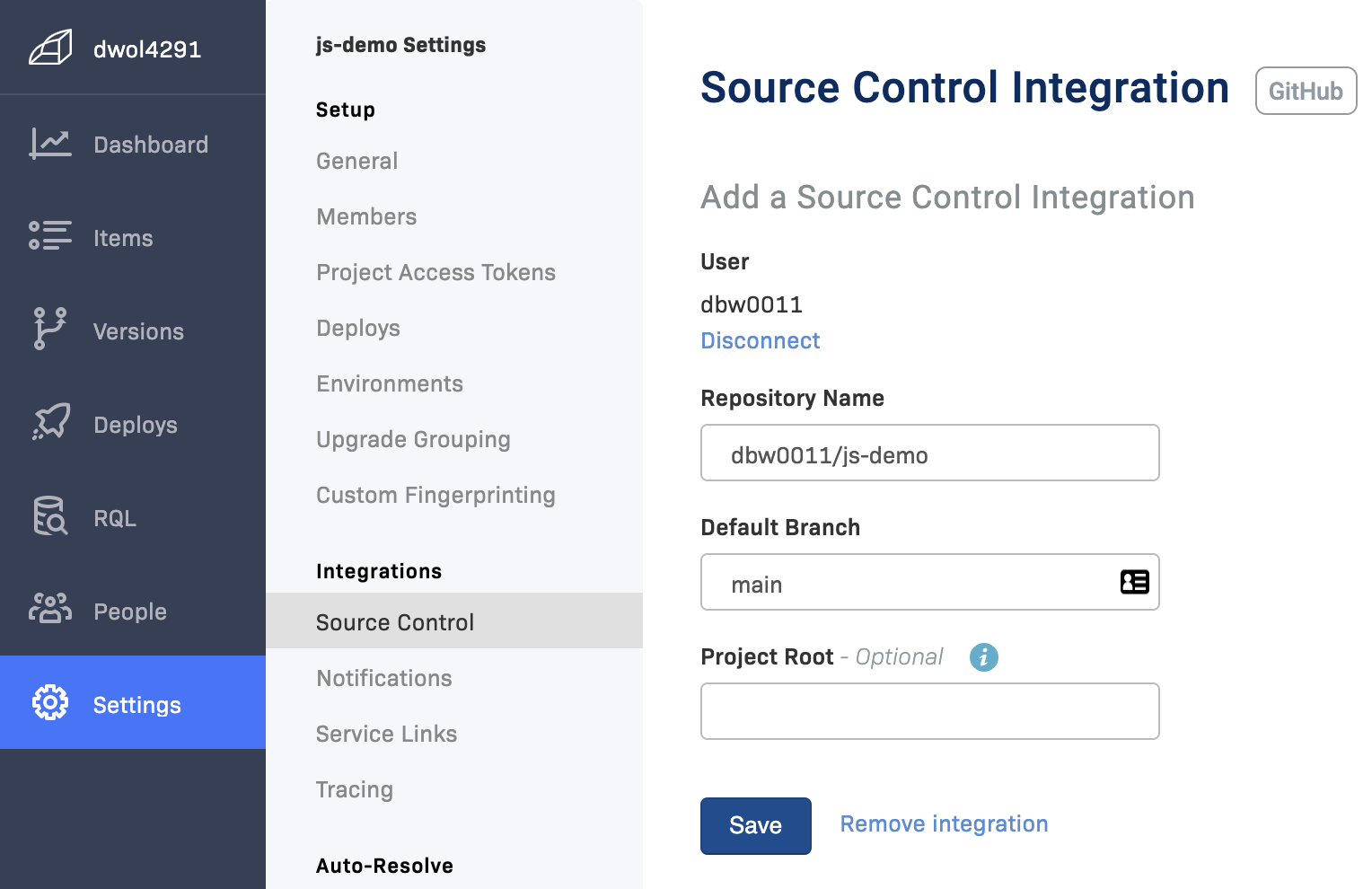Viewport: 1372px width, 889px height.
Task: Click the Rollbar logo icon
Action: coord(50,48)
